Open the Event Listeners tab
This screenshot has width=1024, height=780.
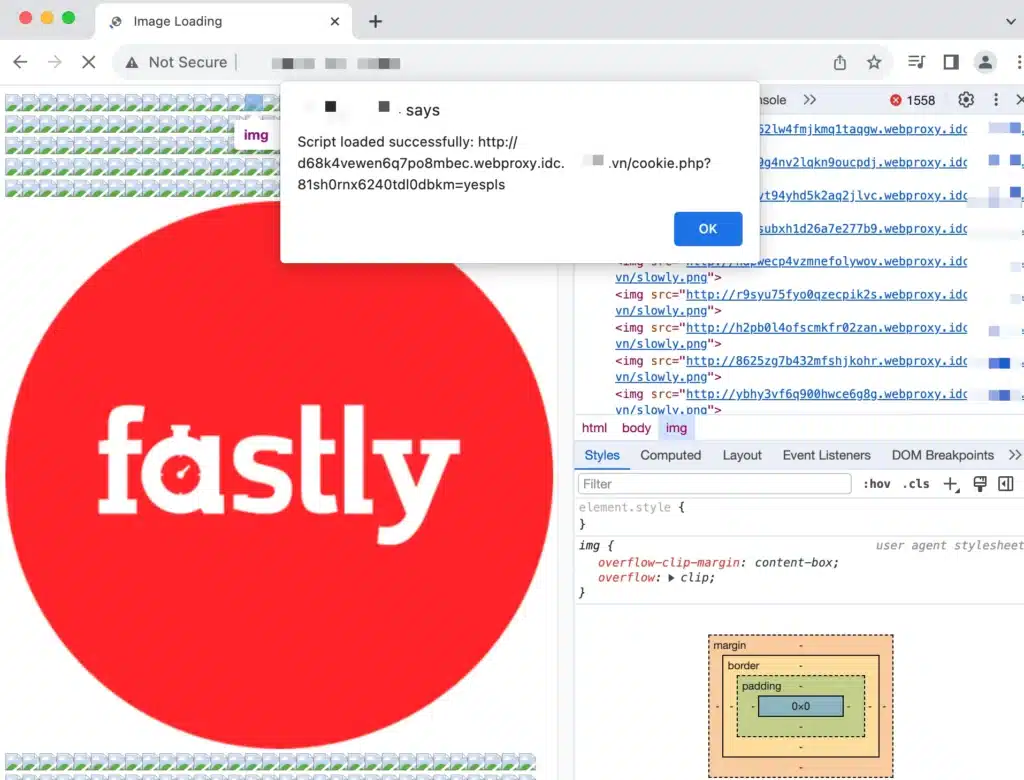click(x=826, y=455)
